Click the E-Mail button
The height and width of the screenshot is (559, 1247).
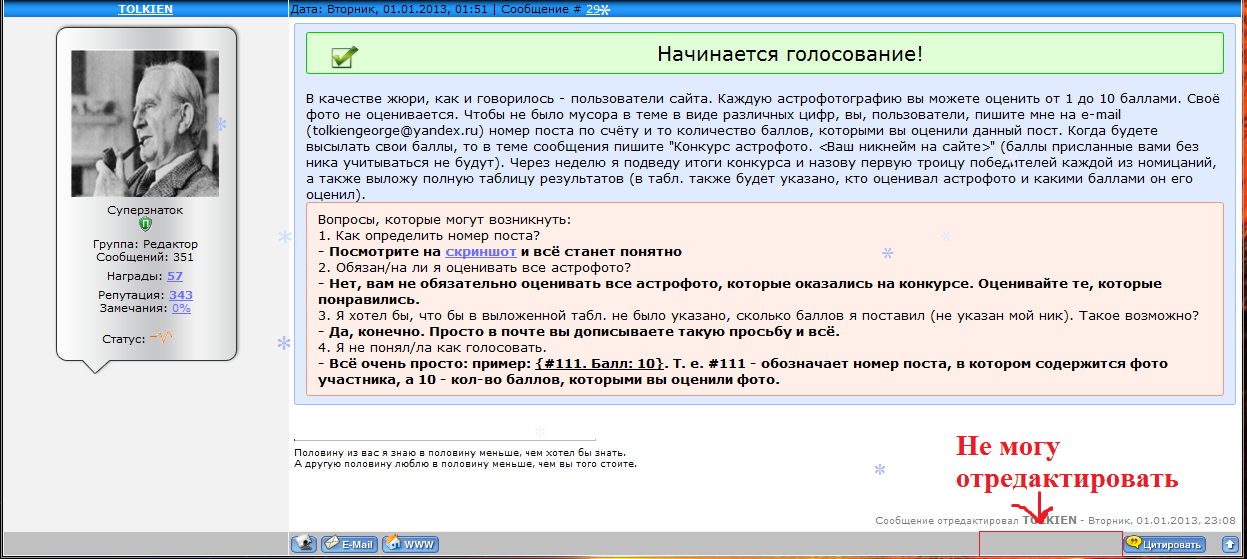click(x=349, y=544)
